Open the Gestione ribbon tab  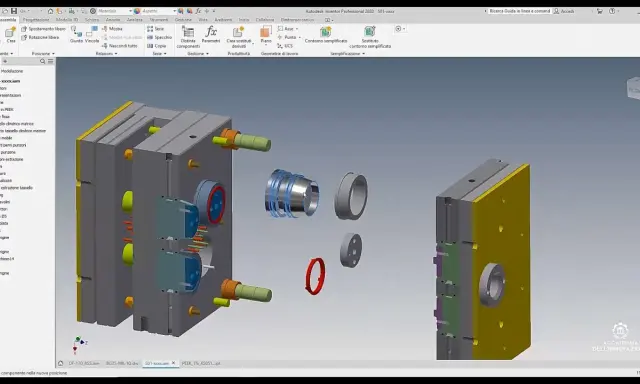(x=183, y=20)
